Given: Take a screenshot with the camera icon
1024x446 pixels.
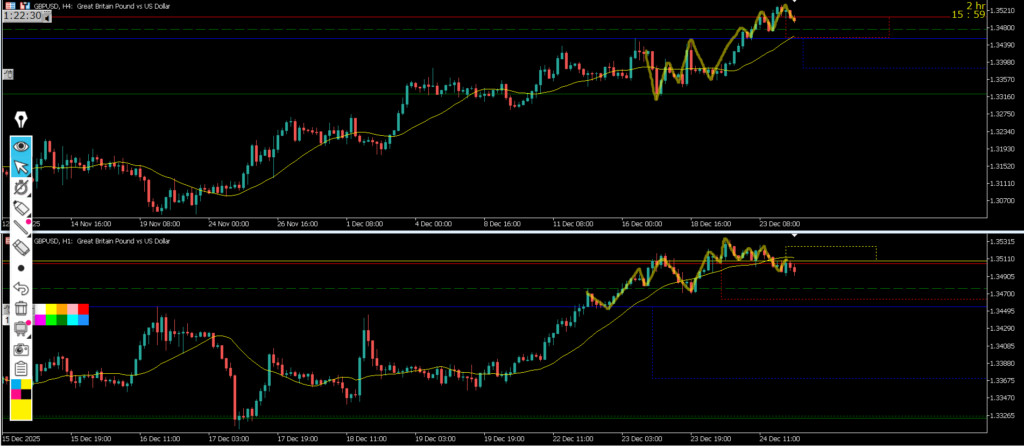Looking at the screenshot, I should 21,349.
